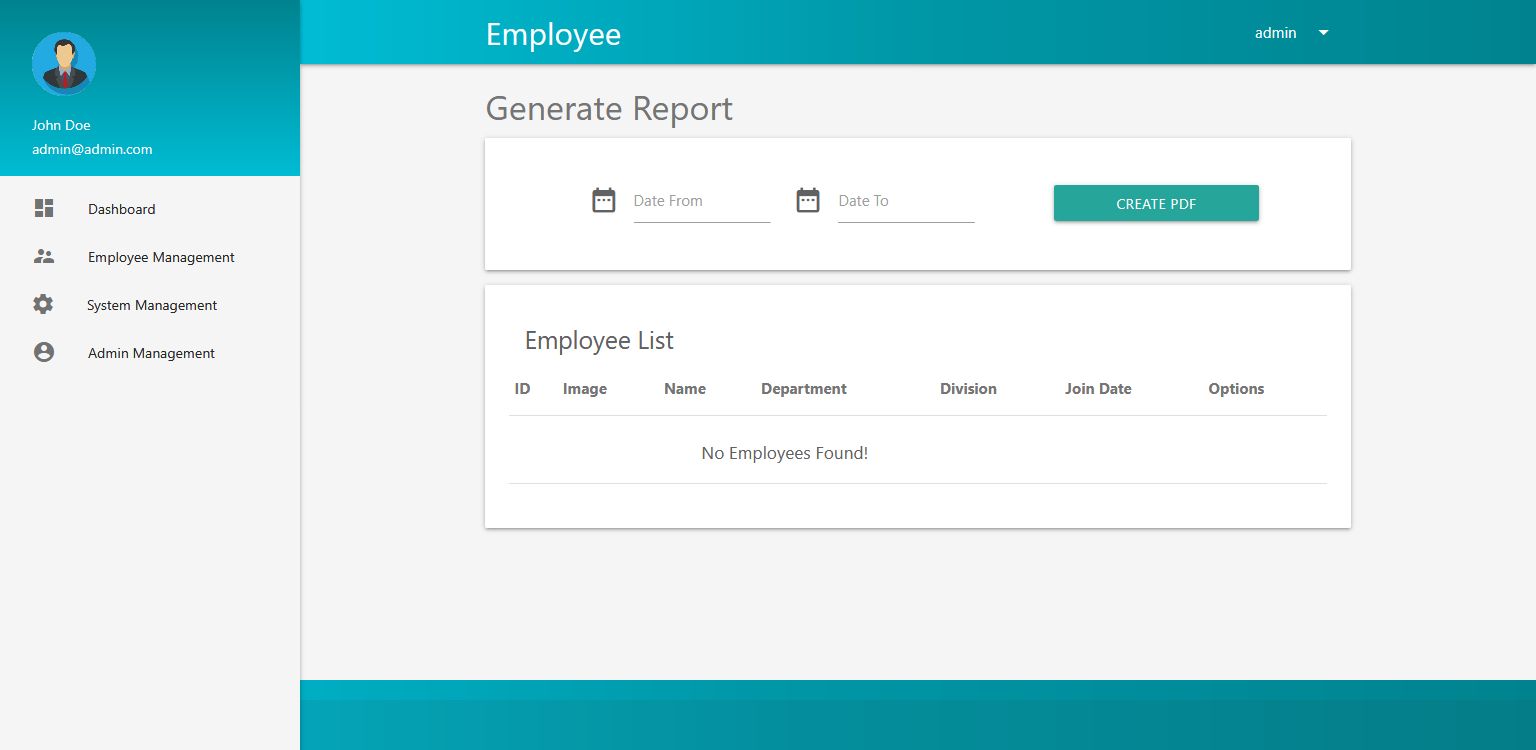
Task: Click the Admin Management account icon
Action: point(44,352)
